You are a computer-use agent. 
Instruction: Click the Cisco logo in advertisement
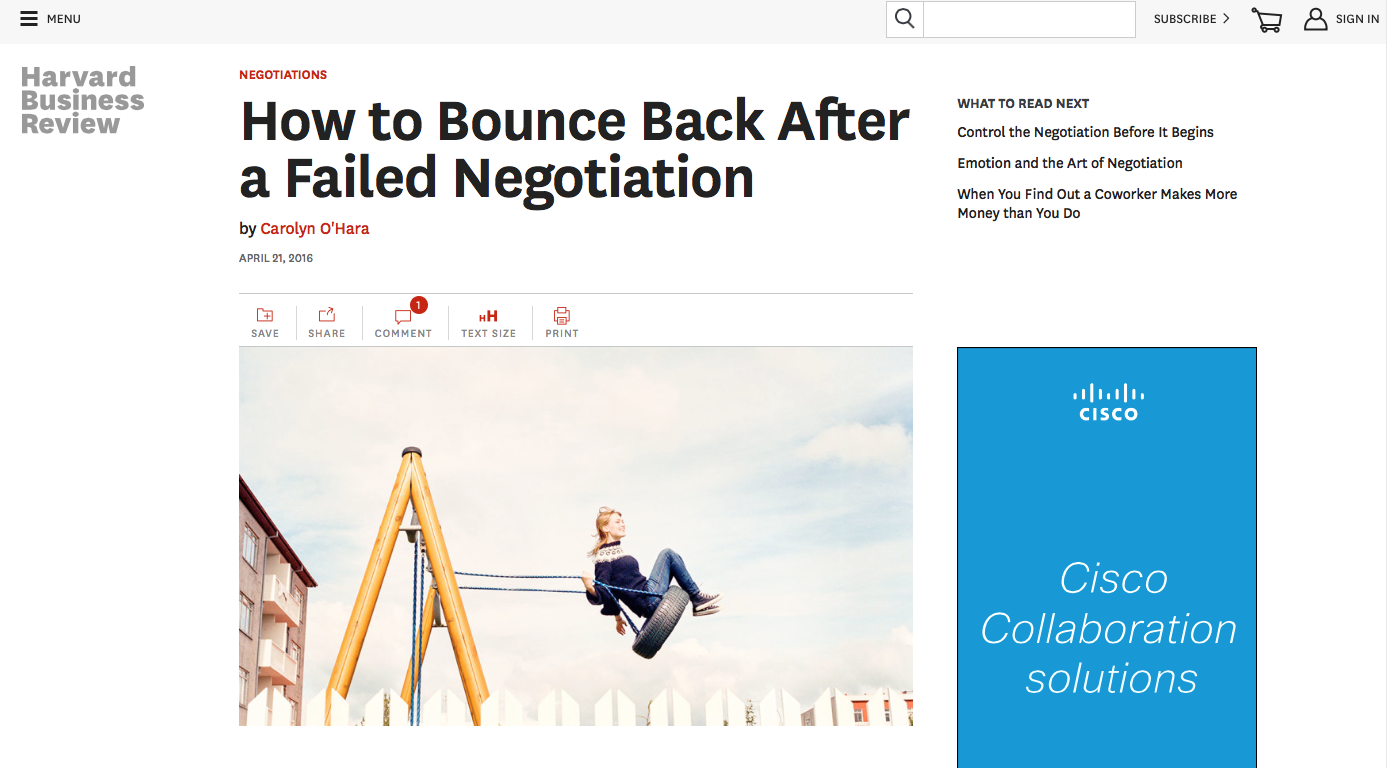[x=1108, y=402]
